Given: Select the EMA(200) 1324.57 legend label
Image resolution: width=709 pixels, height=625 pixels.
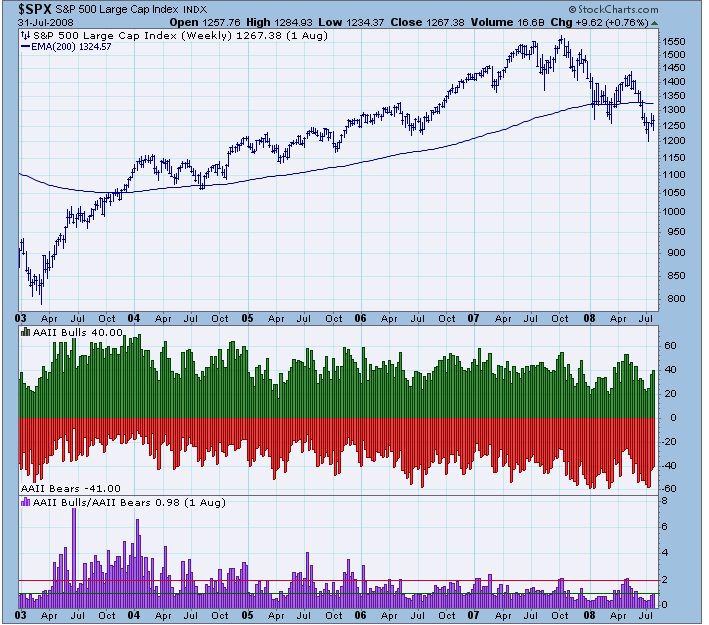Looking at the screenshot, I should tap(72, 45).
